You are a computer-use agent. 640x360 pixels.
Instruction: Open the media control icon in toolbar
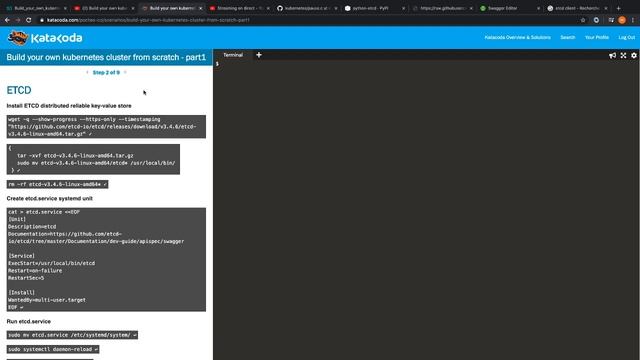coord(611,20)
